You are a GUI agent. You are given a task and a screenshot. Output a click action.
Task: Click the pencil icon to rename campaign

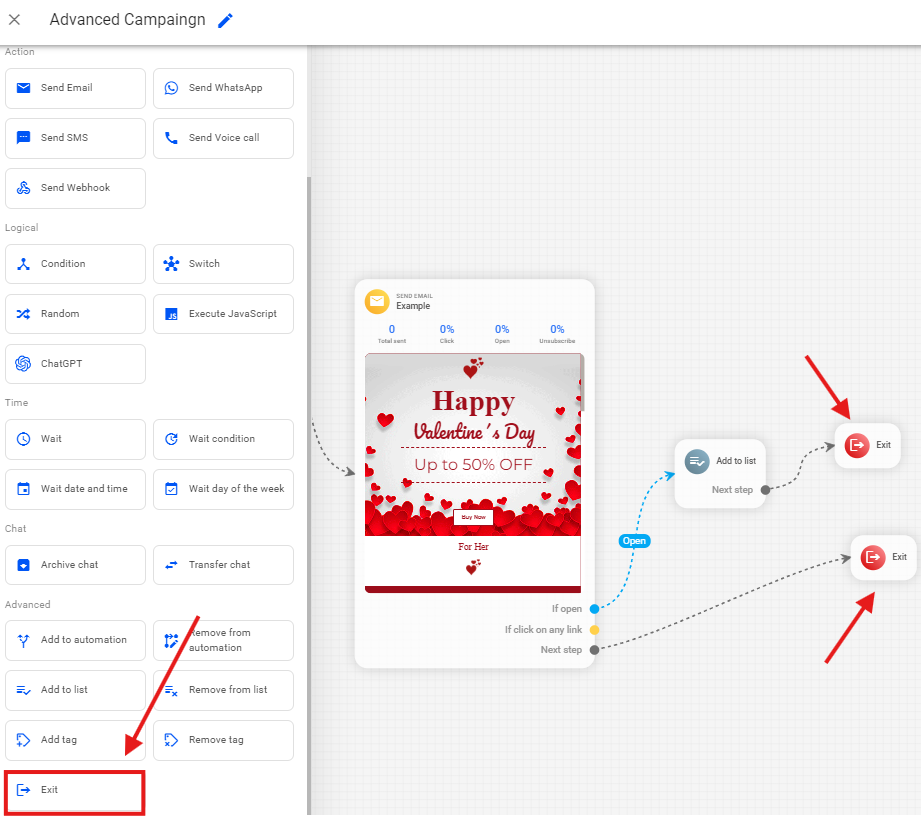click(225, 20)
